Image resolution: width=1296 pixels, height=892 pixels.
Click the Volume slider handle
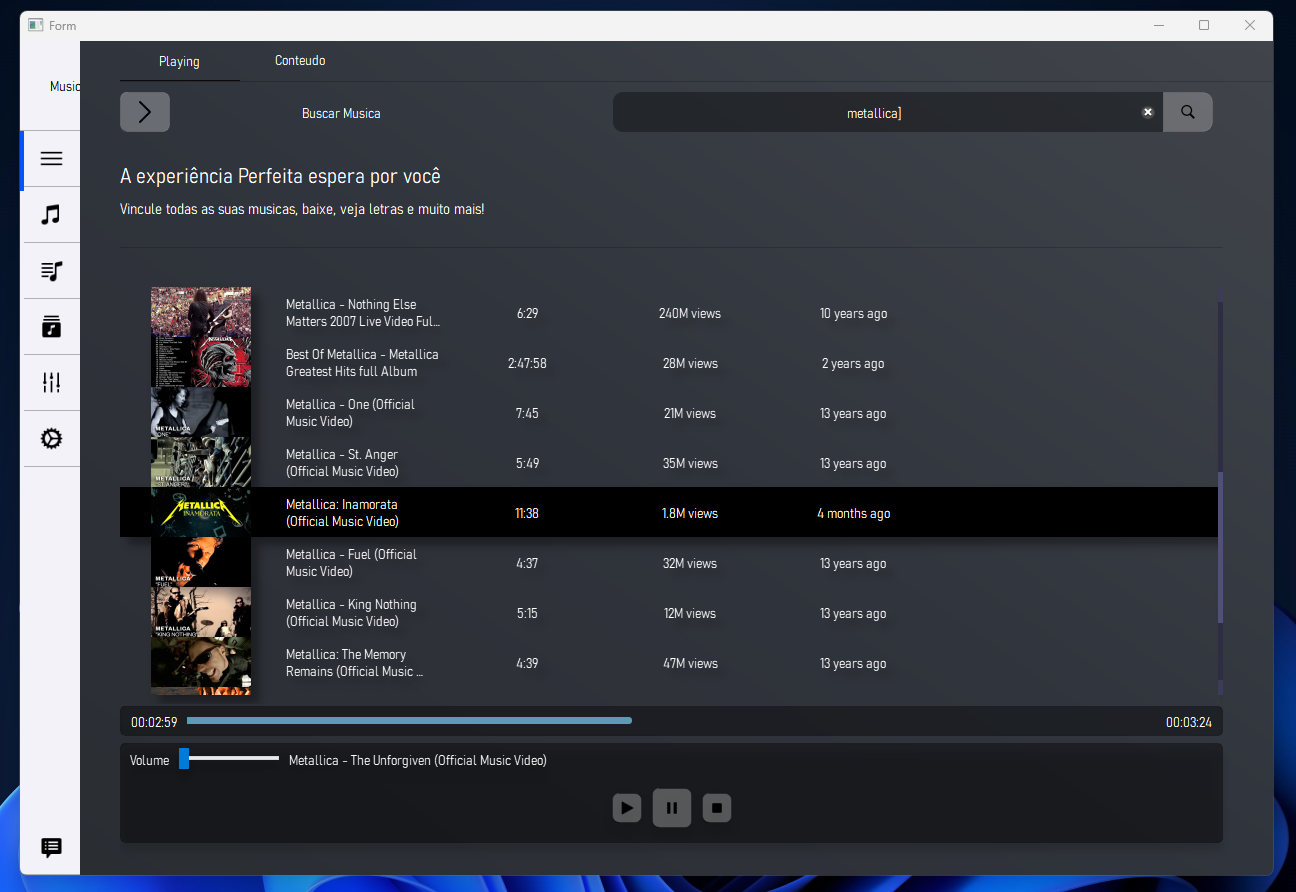tap(184, 759)
